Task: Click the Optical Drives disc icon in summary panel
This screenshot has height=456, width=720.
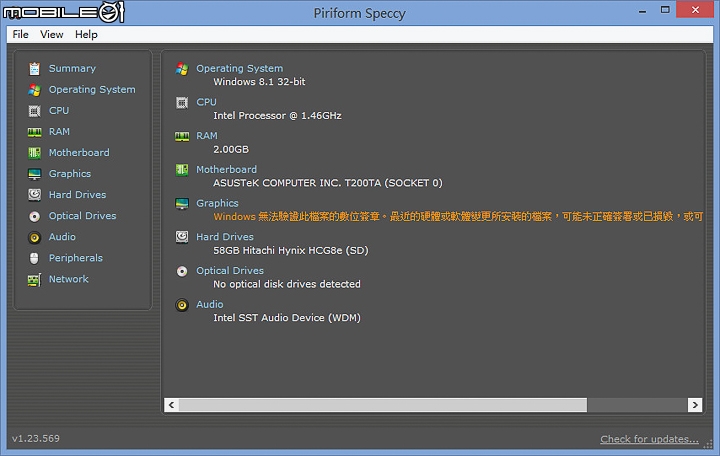Action: point(182,271)
